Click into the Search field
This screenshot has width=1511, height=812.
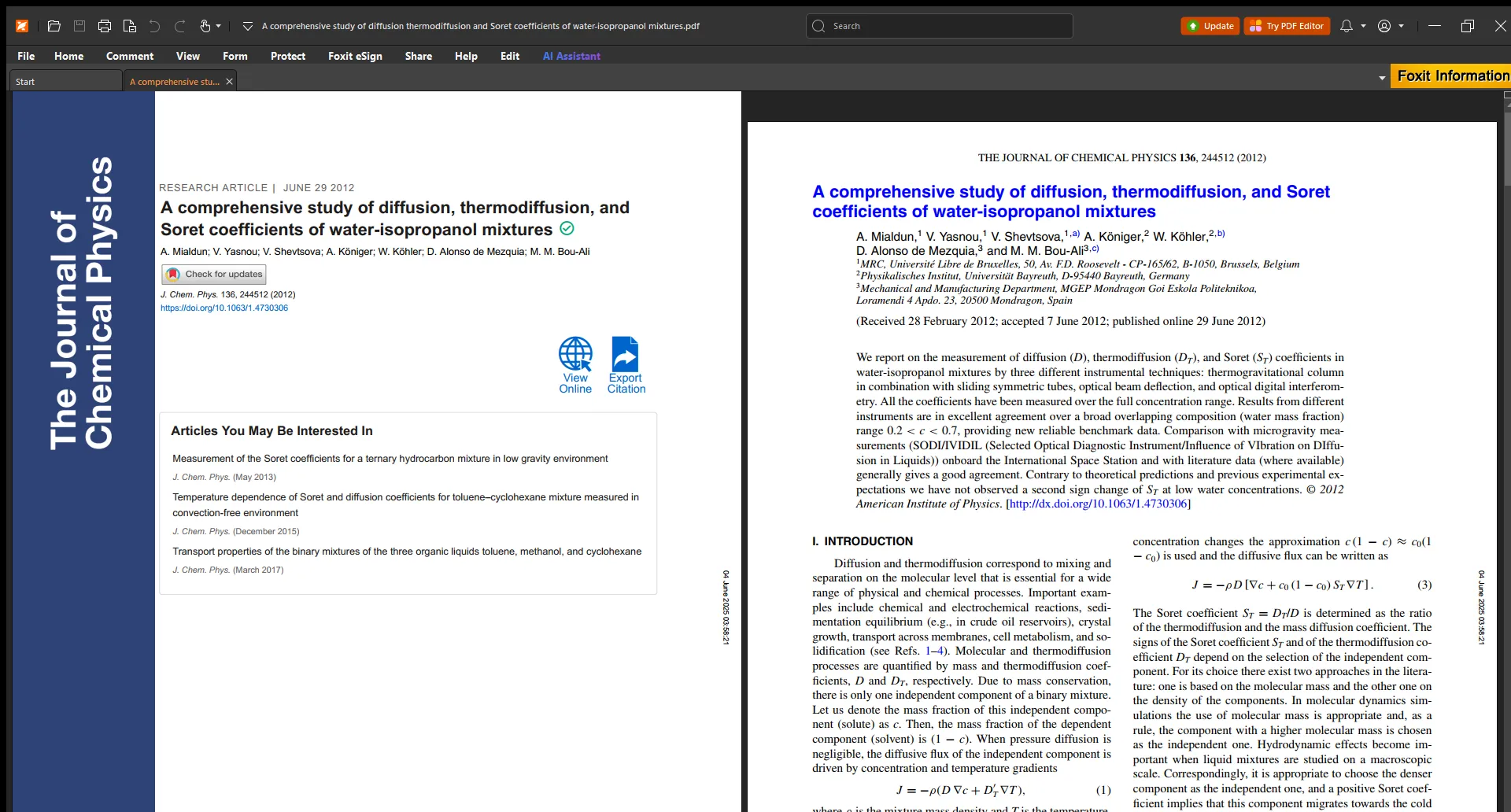(944, 26)
